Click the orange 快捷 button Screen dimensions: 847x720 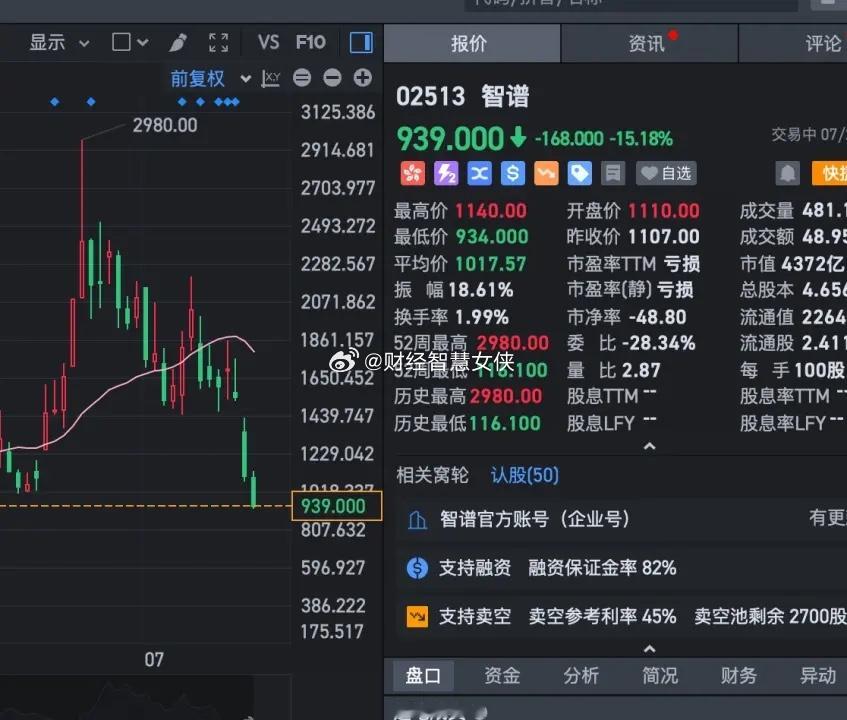[829, 173]
